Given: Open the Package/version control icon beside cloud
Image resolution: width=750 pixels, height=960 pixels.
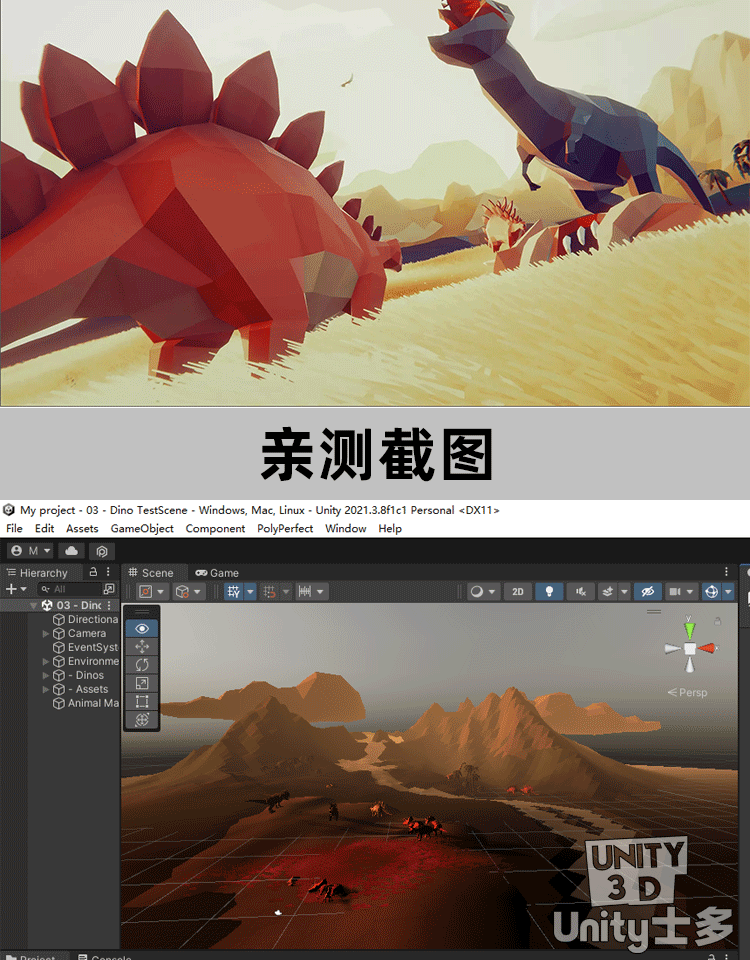Looking at the screenshot, I should tap(102, 551).
